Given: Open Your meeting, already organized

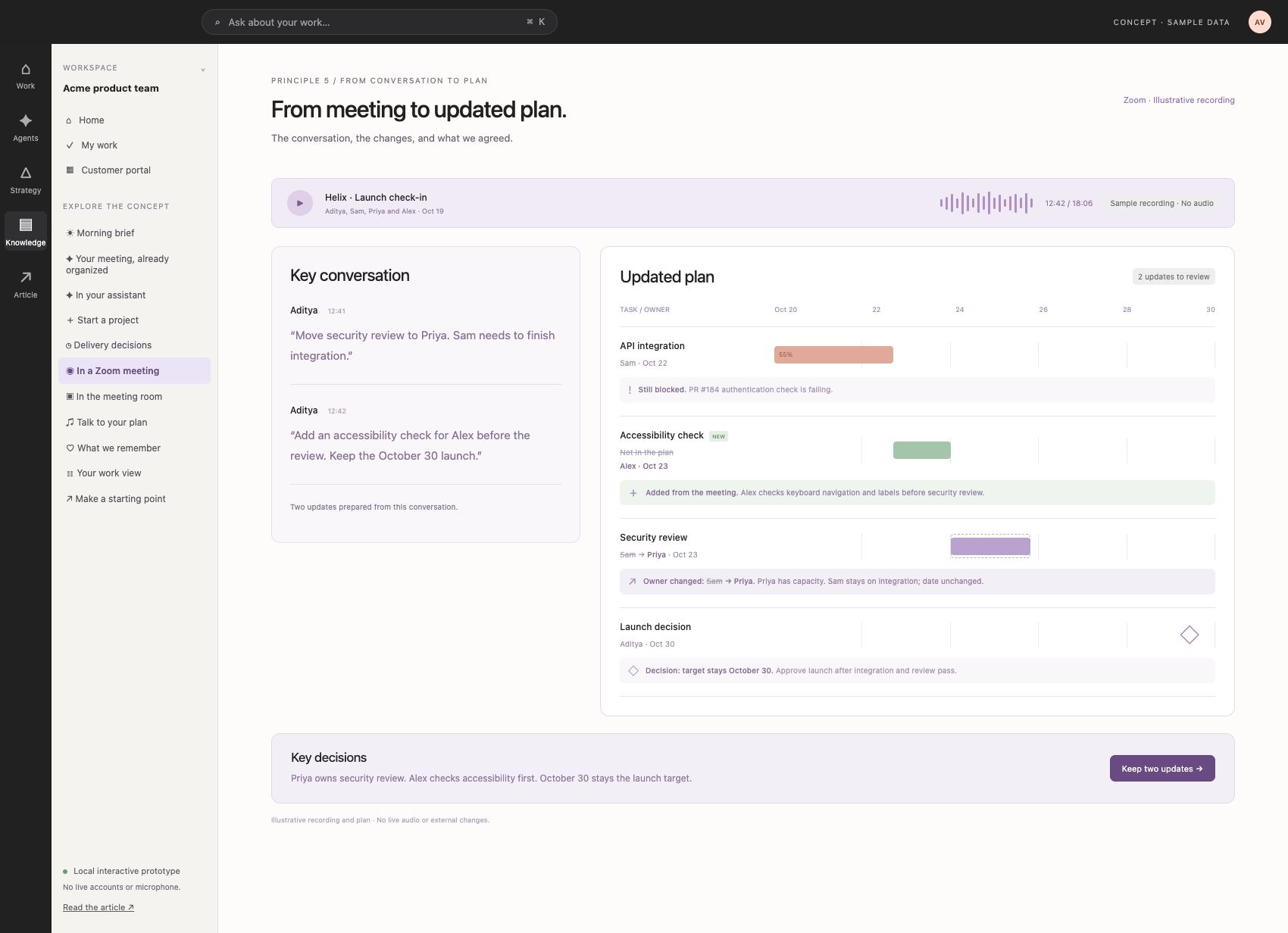Looking at the screenshot, I should pos(134,264).
